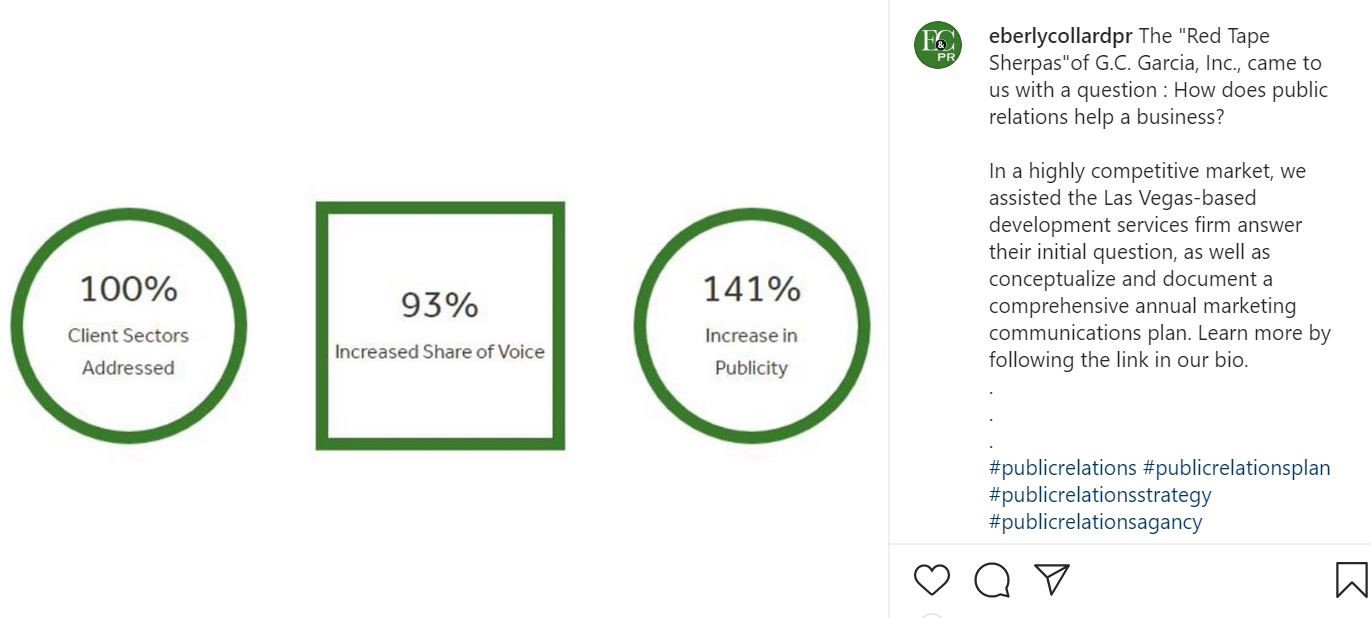
Task: Click the '100%' figure in the graphic
Action: (x=128, y=289)
